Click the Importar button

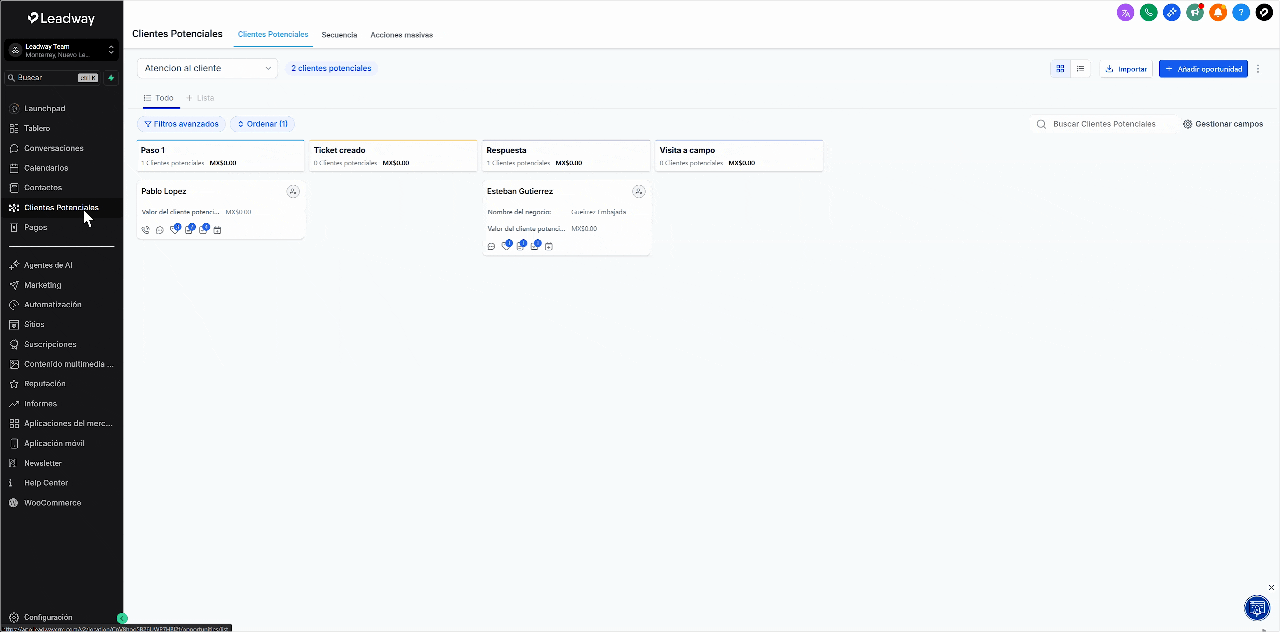click(x=1126, y=69)
